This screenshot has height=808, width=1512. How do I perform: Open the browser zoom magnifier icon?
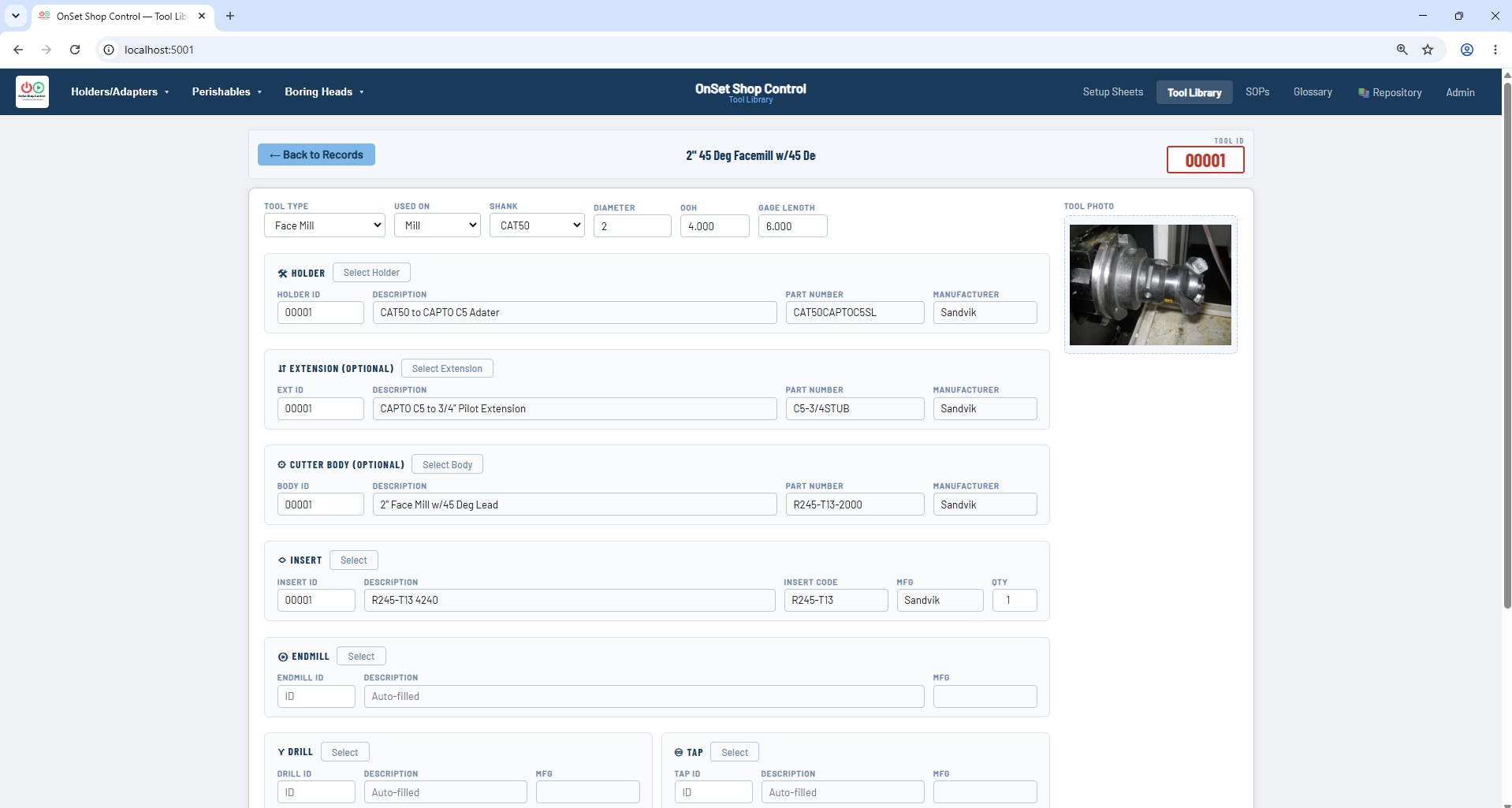tap(1402, 50)
